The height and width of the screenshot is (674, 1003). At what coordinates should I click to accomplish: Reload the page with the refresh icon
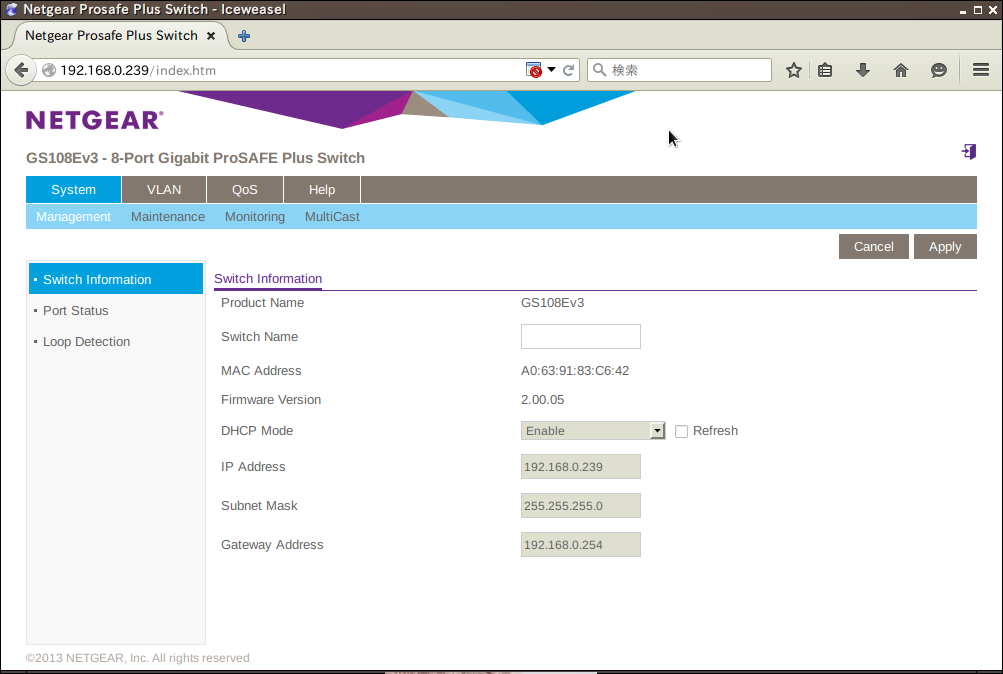(568, 70)
